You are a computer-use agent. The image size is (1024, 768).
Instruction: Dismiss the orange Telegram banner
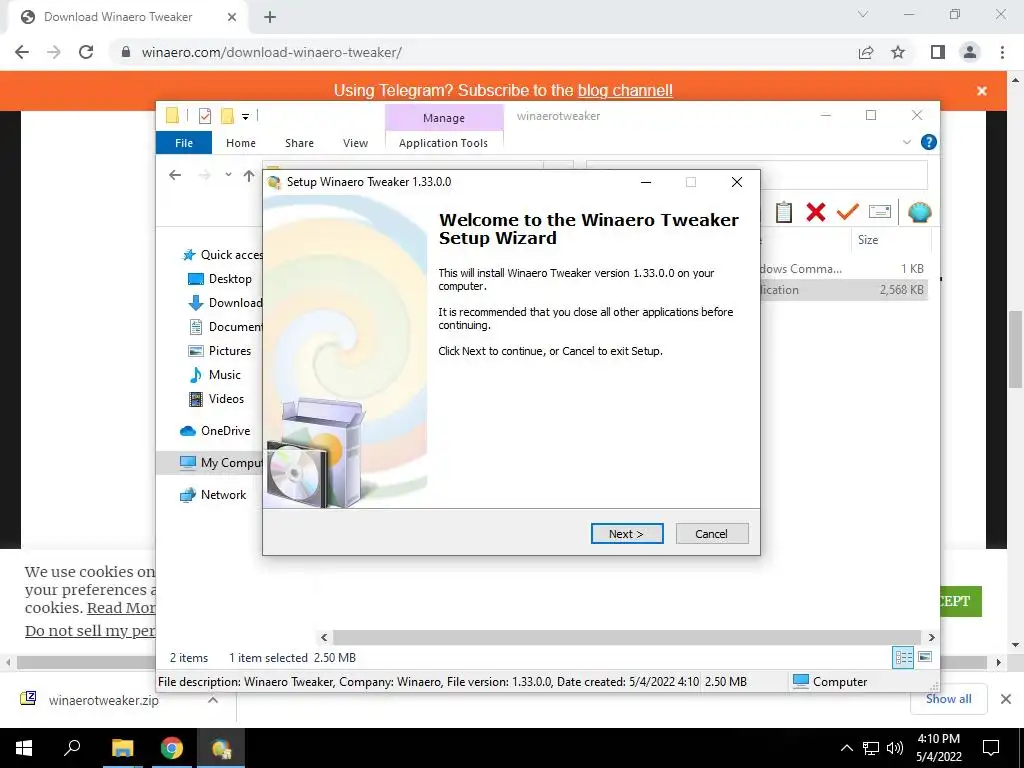pyautogui.click(x=982, y=91)
